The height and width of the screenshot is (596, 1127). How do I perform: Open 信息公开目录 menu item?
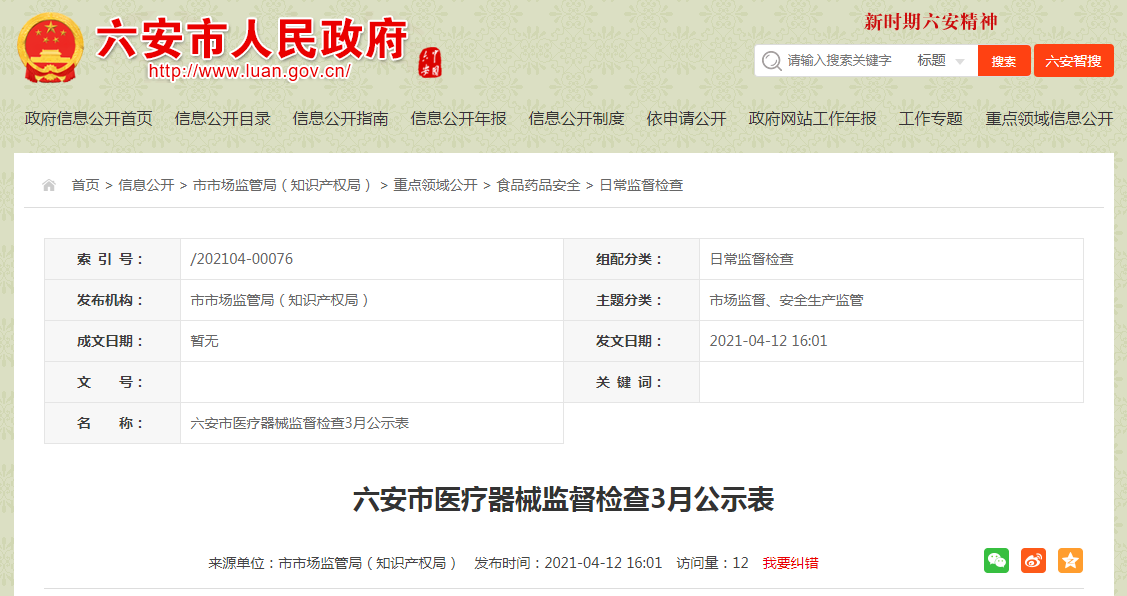pos(222,119)
